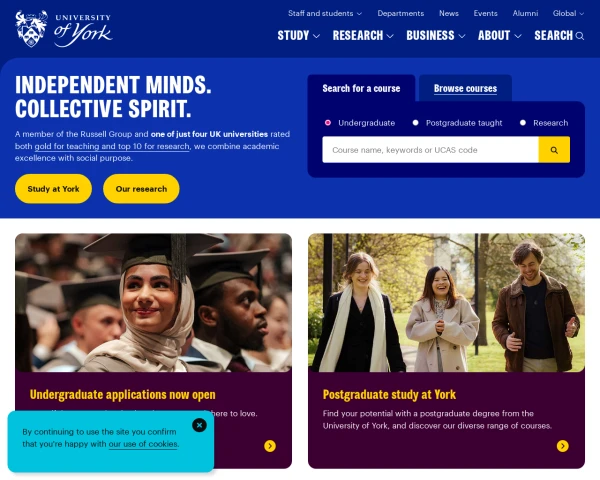The height and width of the screenshot is (480, 600).
Task: Click the course name search input field
Action: coord(430,150)
